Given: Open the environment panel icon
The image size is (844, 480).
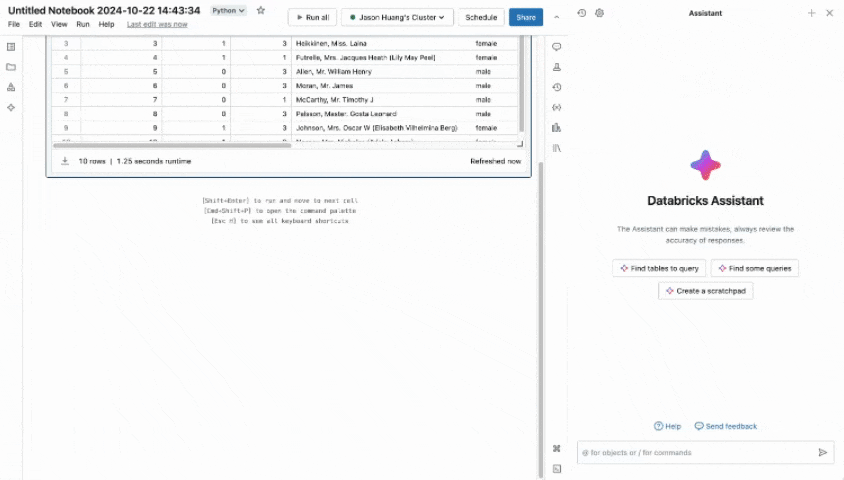Looking at the screenshot, I should (557, 128).
